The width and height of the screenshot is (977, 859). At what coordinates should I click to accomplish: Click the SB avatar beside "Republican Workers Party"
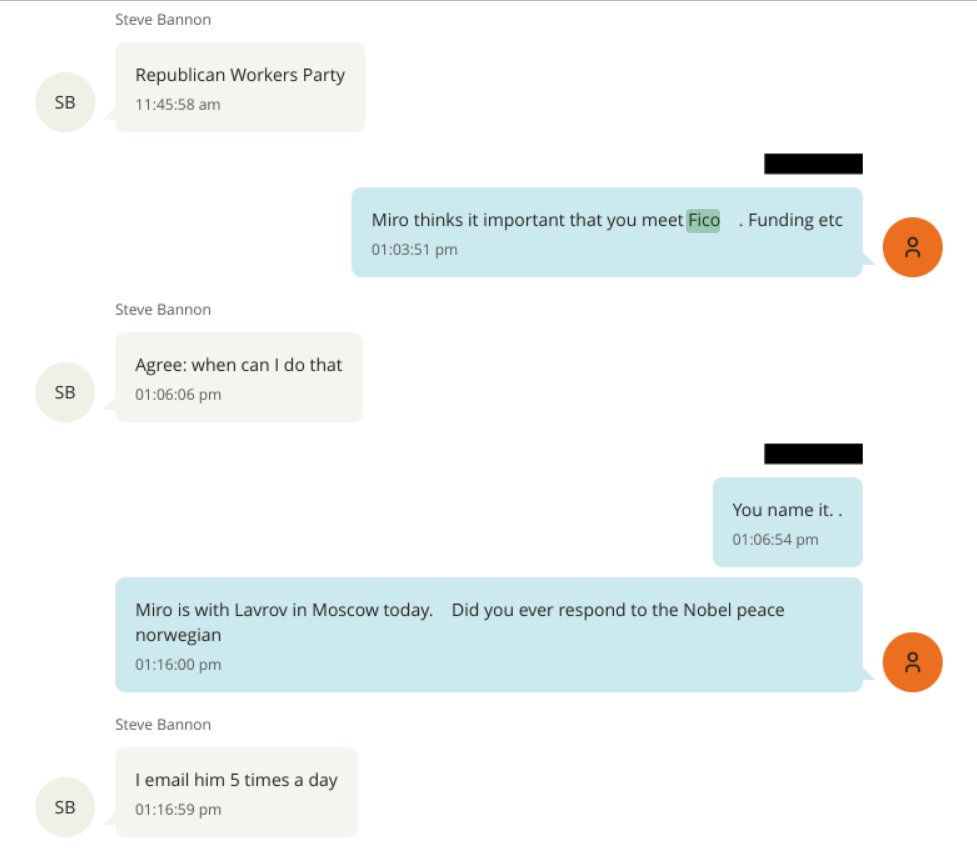pyautogui.click(x=64, y=102)
